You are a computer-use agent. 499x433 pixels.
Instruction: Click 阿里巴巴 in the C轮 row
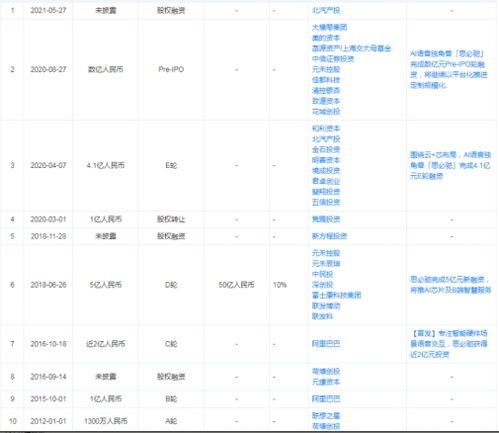326,344
